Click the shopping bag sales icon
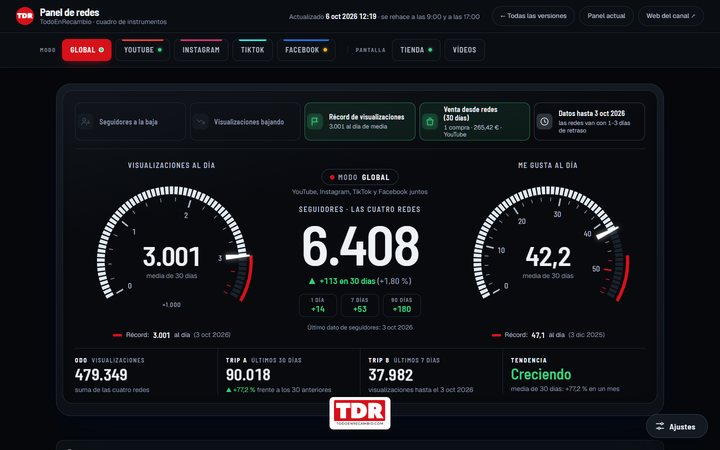This screenshot has width=720, height=450. pos(430,122)
